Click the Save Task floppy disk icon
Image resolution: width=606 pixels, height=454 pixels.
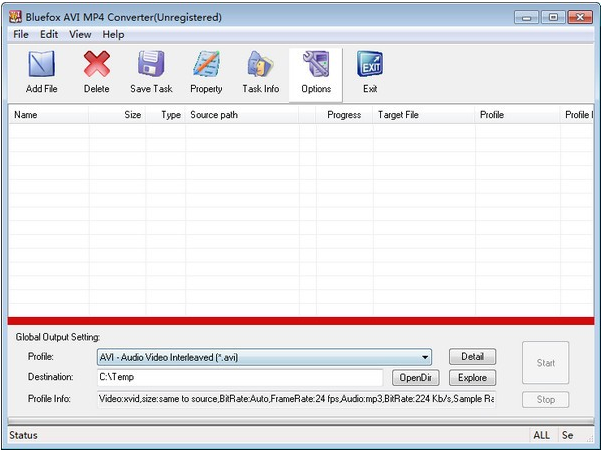coord(151,63)
